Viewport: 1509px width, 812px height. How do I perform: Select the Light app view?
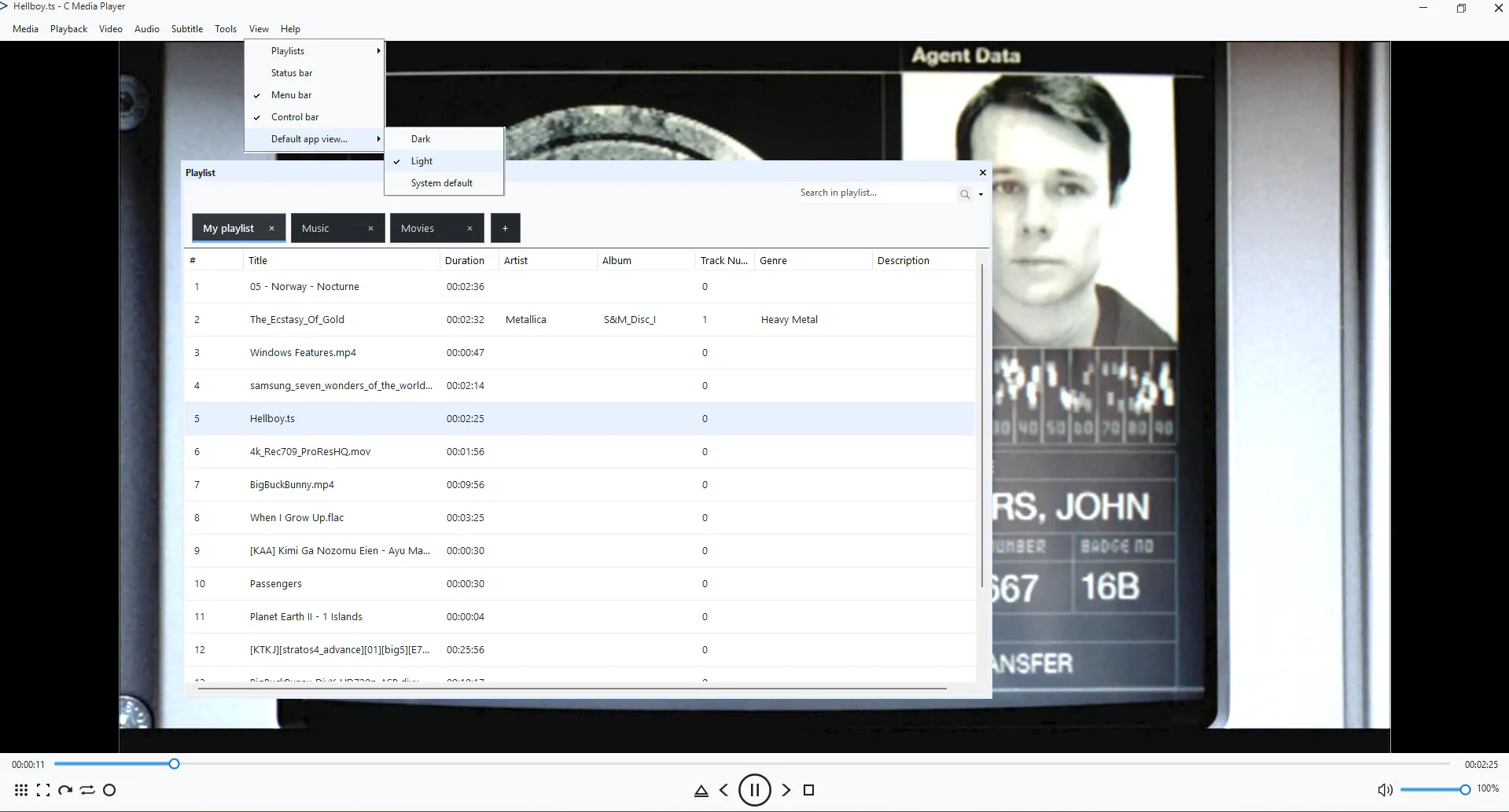pos(444,161)
